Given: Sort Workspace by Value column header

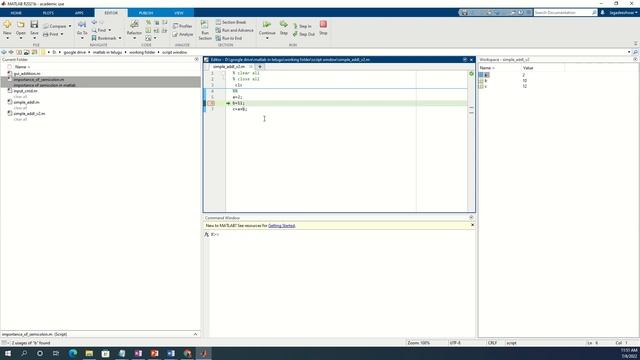Looking at the screenshot, I should pyautogui.click(x=528, y=68).
